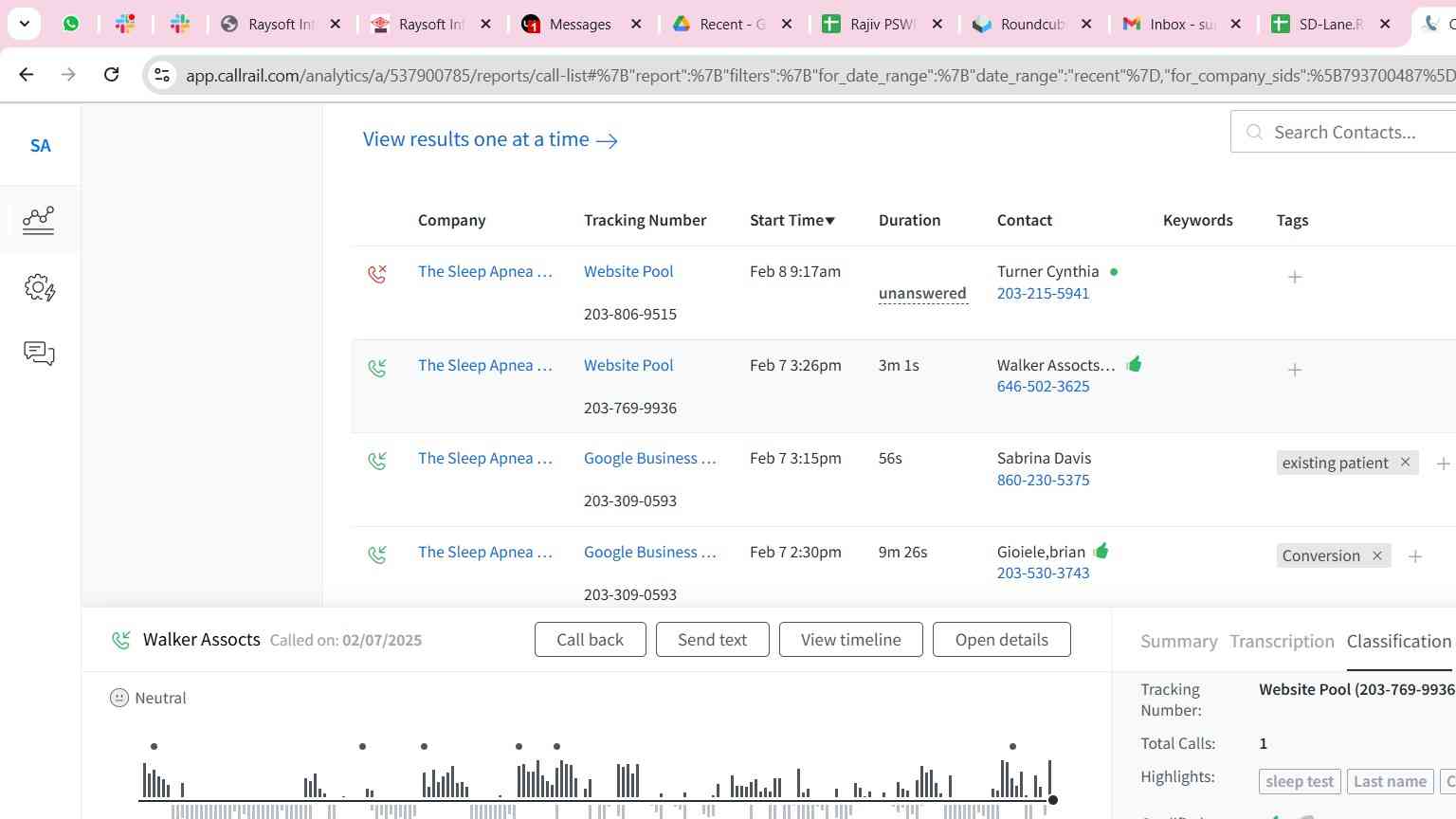Open The Sleep Apnea company in Turner row

click(485, 271)
